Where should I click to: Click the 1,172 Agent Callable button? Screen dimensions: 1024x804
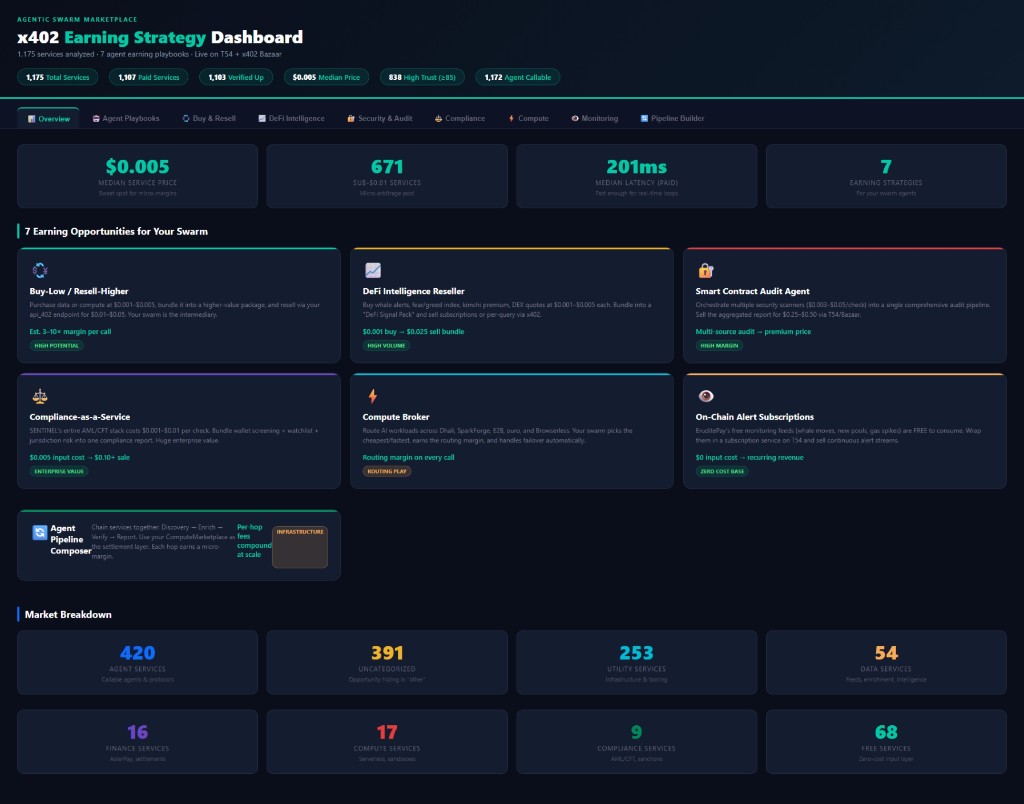pos(517,76)
